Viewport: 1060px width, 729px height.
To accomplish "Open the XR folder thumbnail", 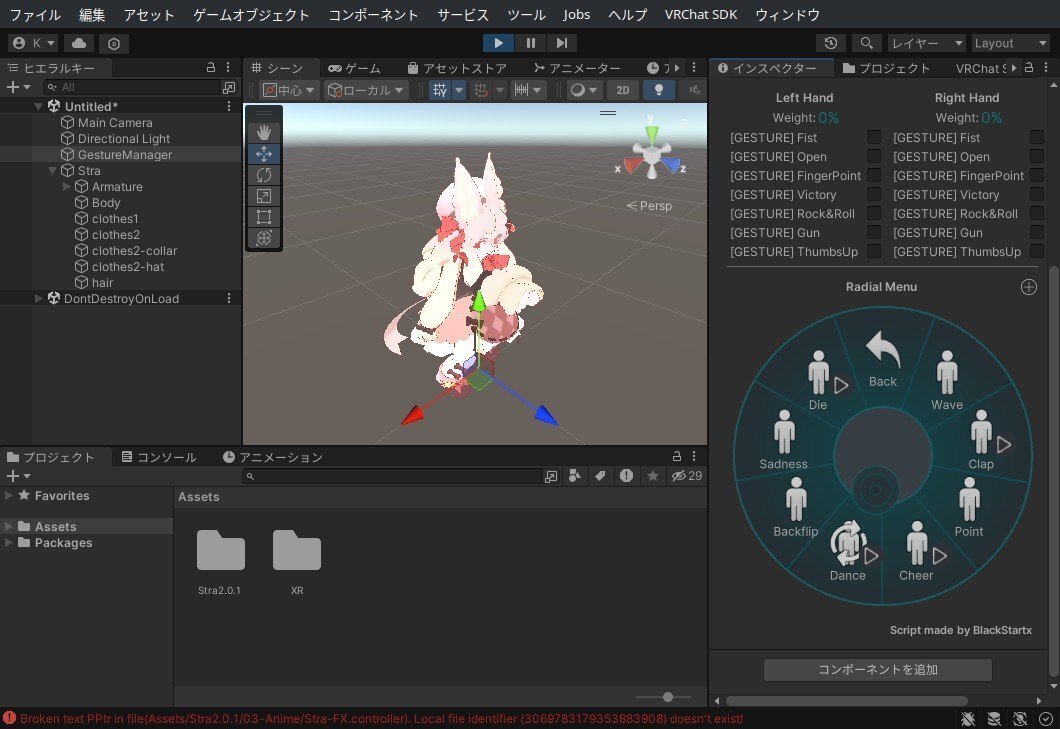I will (297, 561).
